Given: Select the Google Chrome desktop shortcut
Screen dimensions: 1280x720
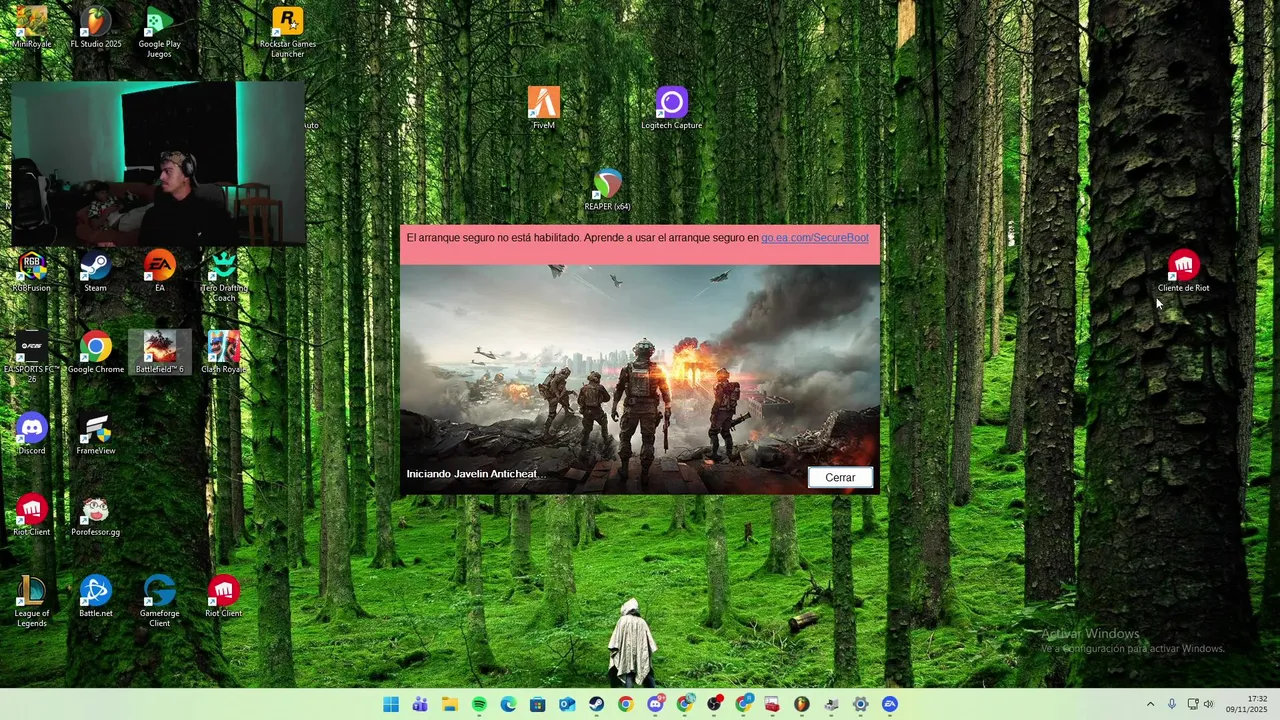Looking at the screenshot, I should click(x=96, y=353).
